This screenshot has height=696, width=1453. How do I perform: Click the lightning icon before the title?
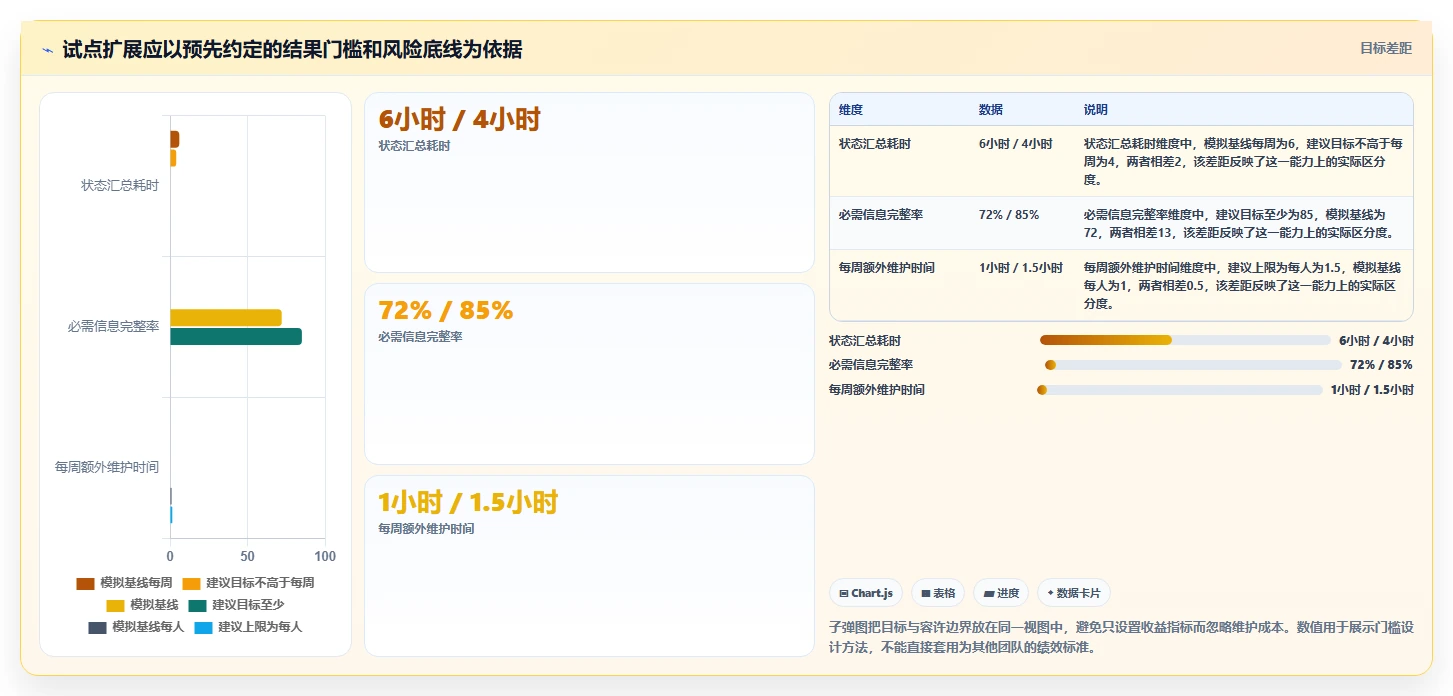tap(47, 50)
